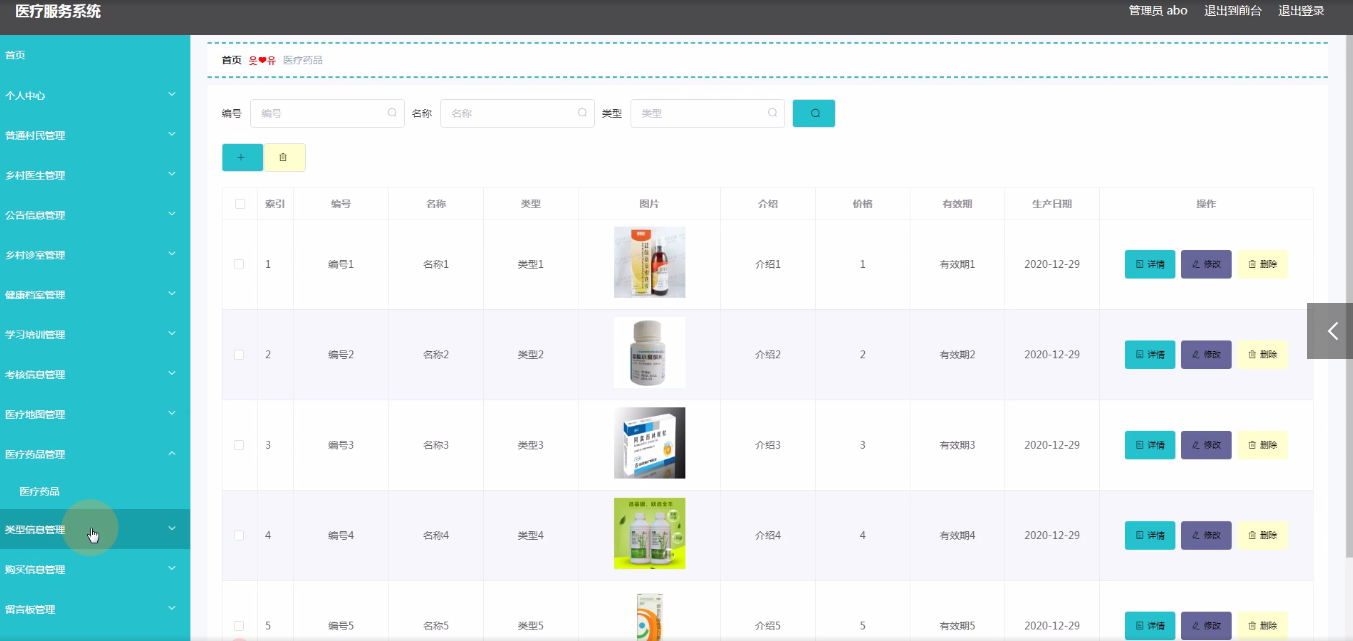1353x641 pixels.
Task: Click search icon inside 编号 field
Action: [x=392, y=113]
